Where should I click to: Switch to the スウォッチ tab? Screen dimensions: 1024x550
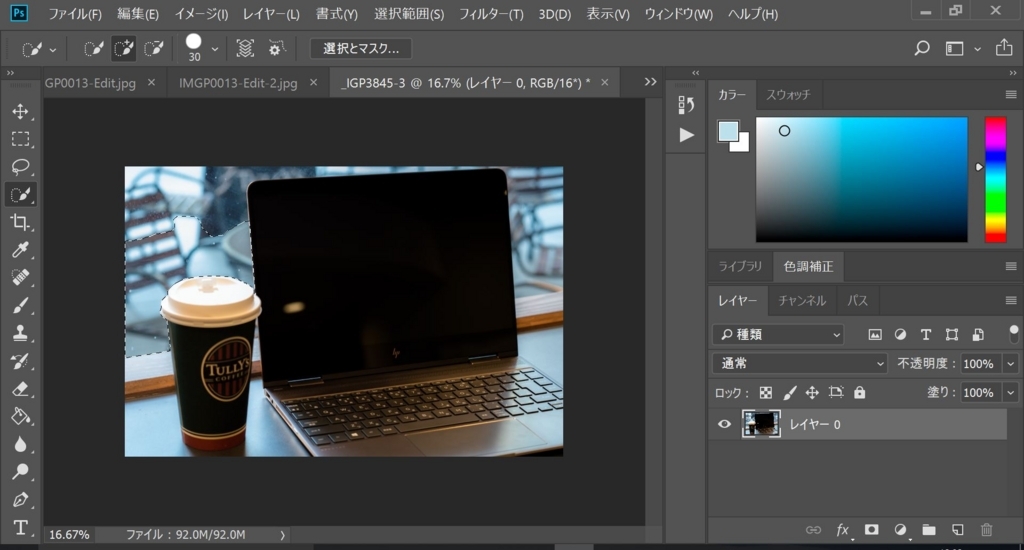click(788, 95)
